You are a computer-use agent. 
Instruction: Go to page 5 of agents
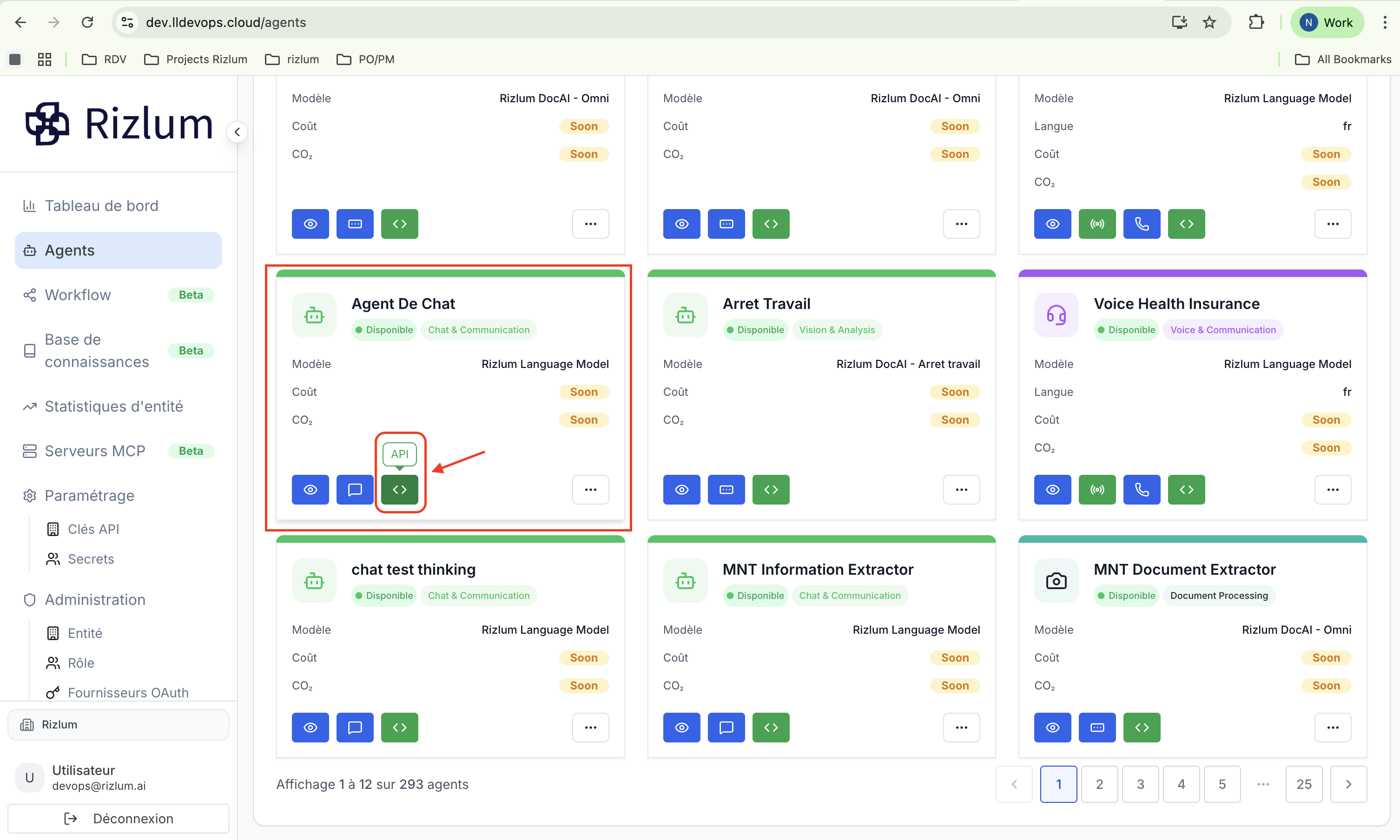click(x=1222, y=784)
